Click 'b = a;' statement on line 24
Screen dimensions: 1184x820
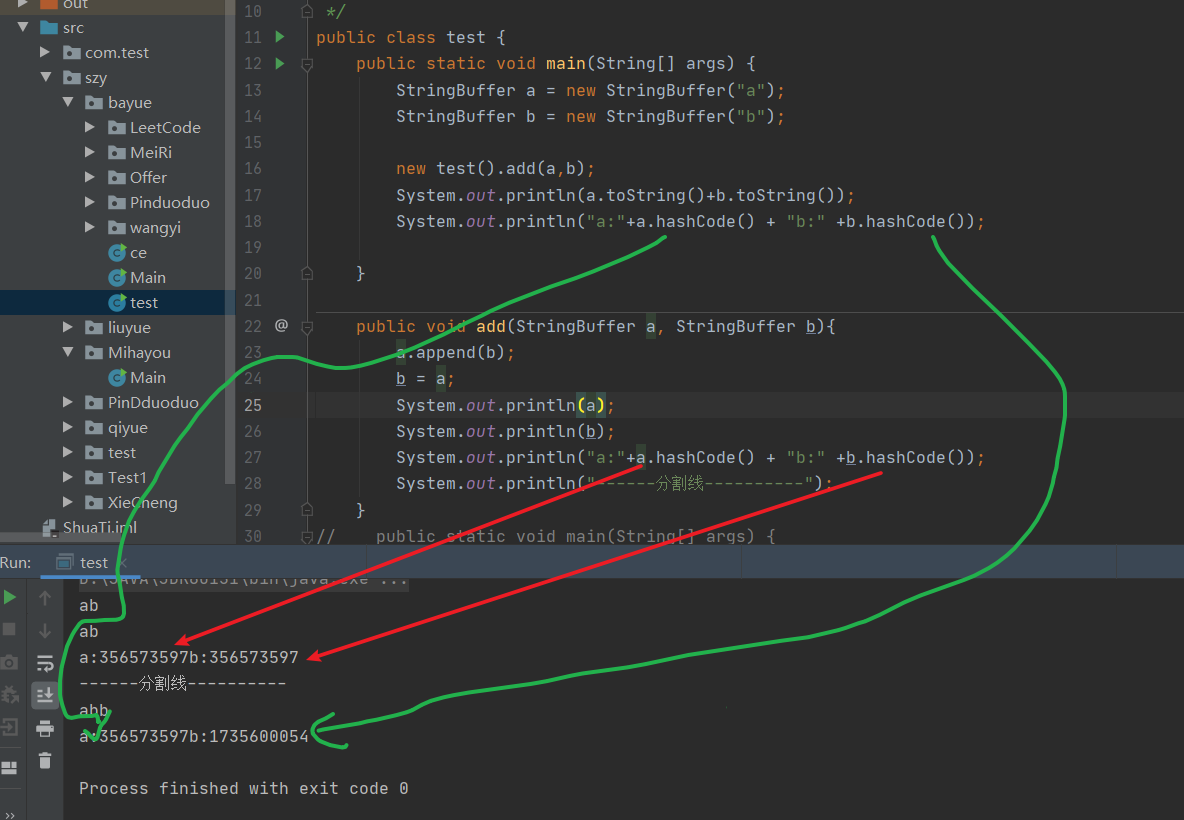click(425, 379)
